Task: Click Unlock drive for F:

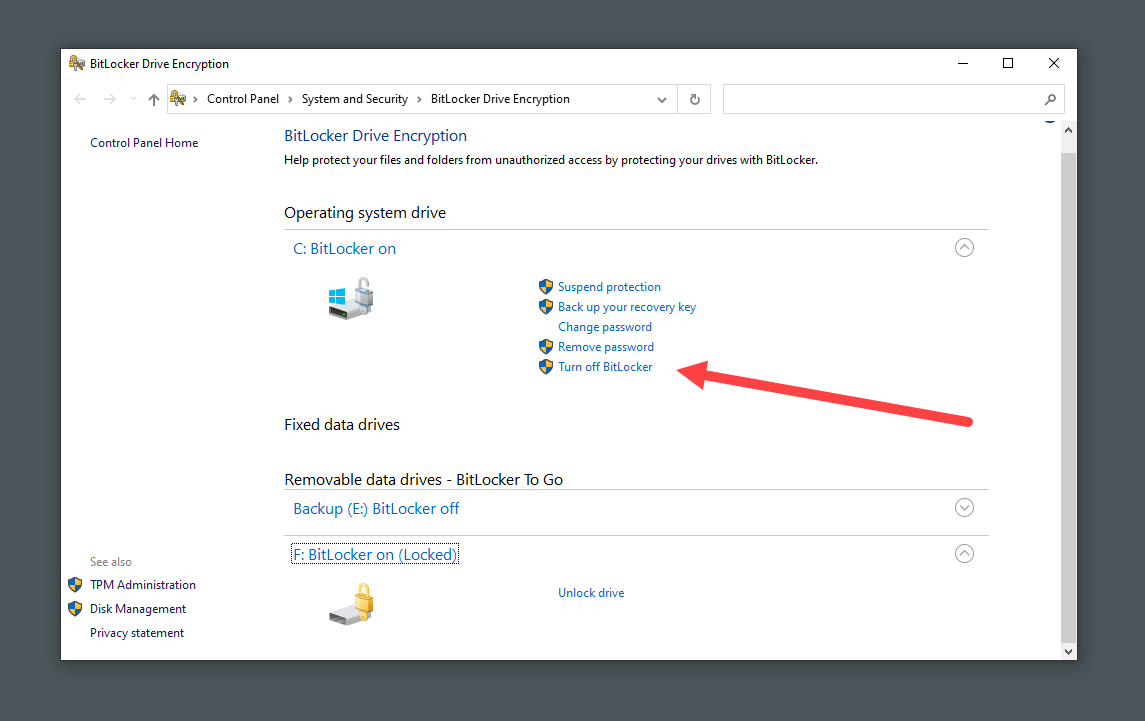Action: click(591, 592)
